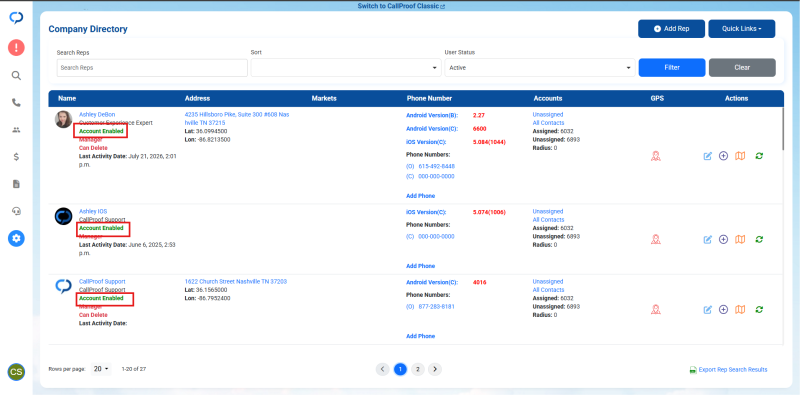The height and width of the screenshot is (395, 800).
Task: Open the Ashley DeBon name link
Action: (x=97, y=114)
